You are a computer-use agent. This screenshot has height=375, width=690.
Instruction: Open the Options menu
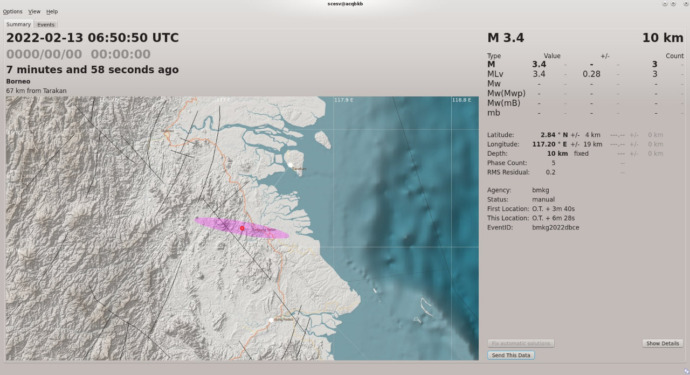point(12,11)
